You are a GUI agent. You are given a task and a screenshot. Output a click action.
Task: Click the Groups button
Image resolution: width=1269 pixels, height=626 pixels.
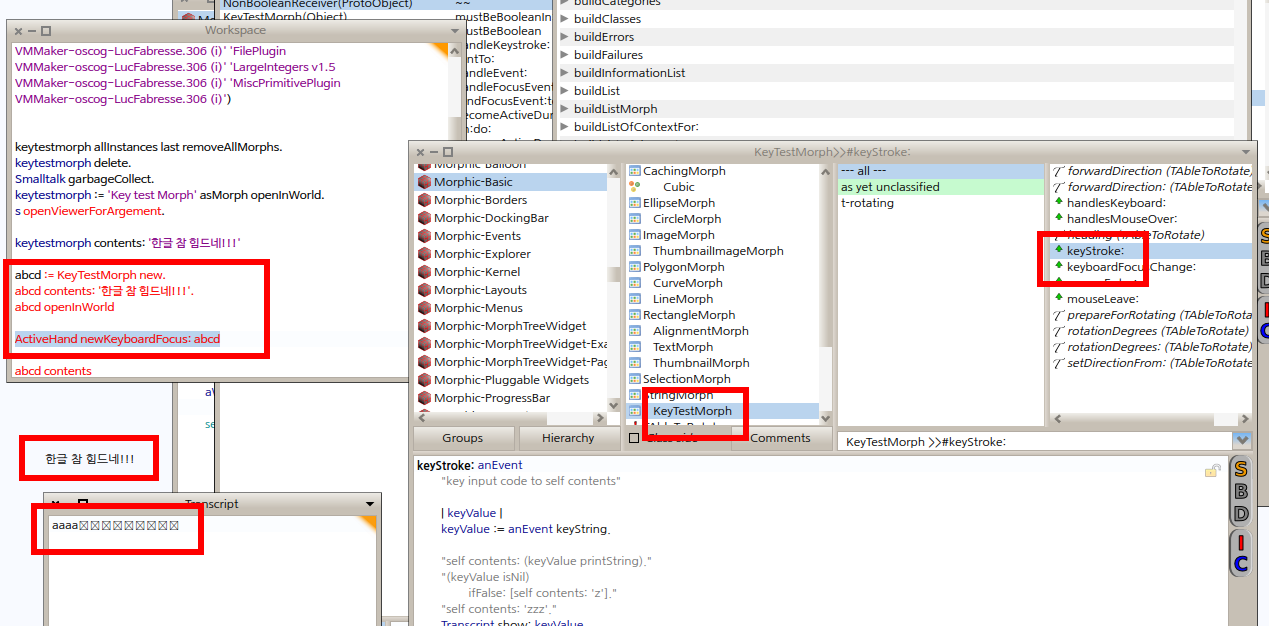tap(463, 438)
